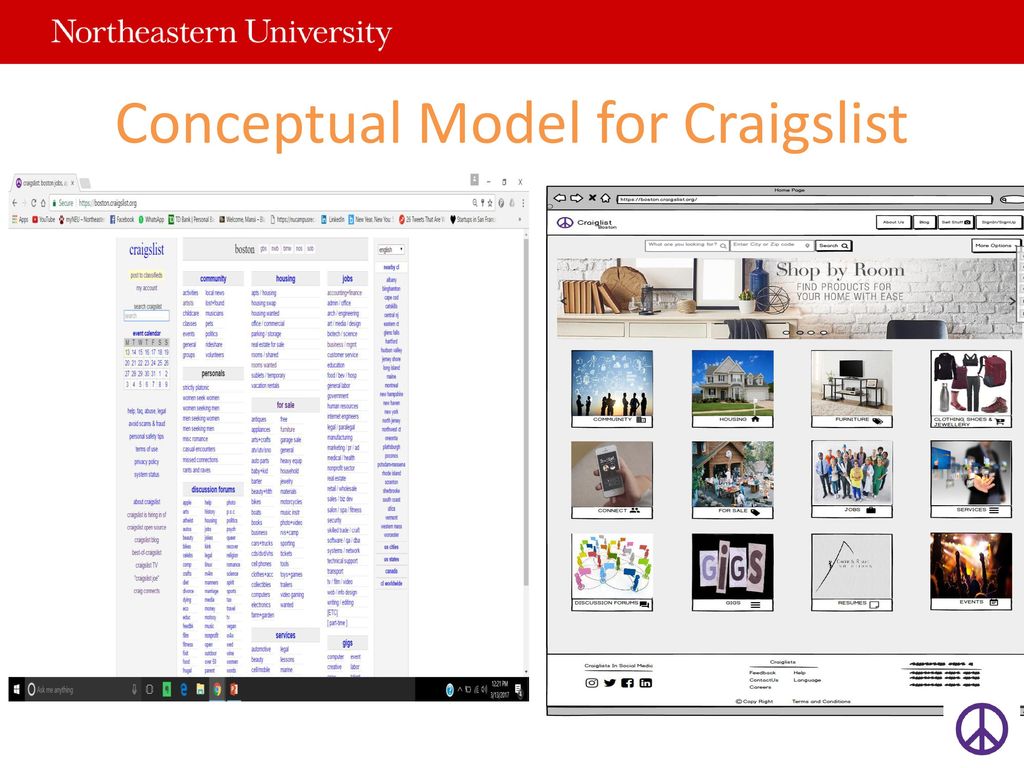Open the EVENTS category thumbnail in the mockup
Screen dimensions: 1024x768
(x=971, y=571)
